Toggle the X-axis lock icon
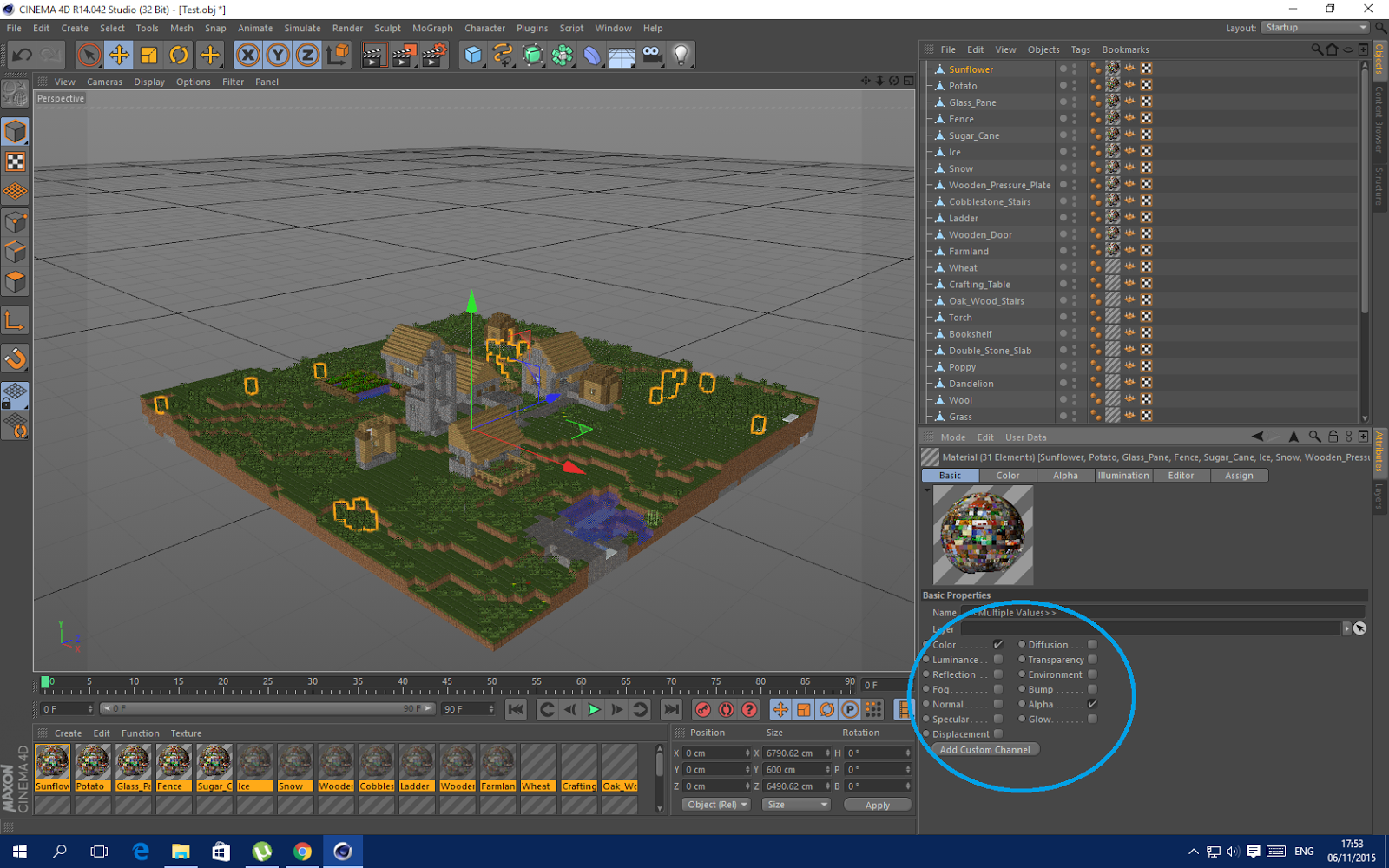1389x868 pixels. pyautogui.click(x=248, y=56)
